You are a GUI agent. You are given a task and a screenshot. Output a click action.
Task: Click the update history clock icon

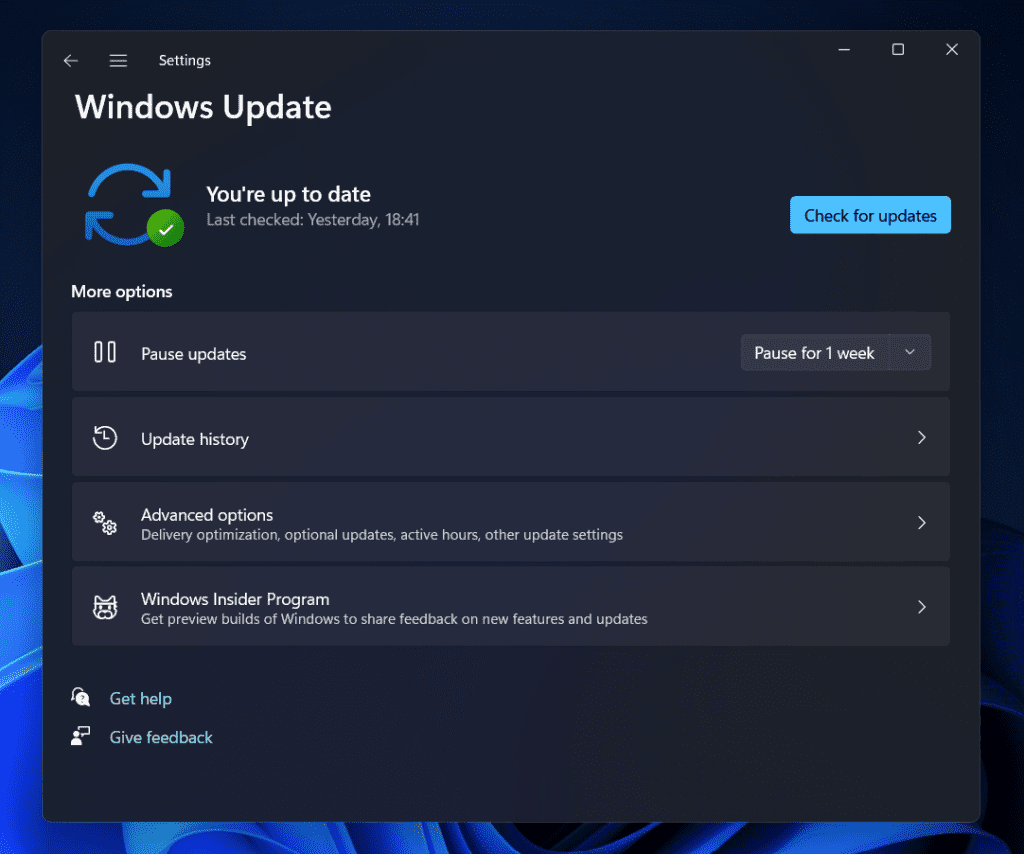pyautogui.click(x=105, y=436)
